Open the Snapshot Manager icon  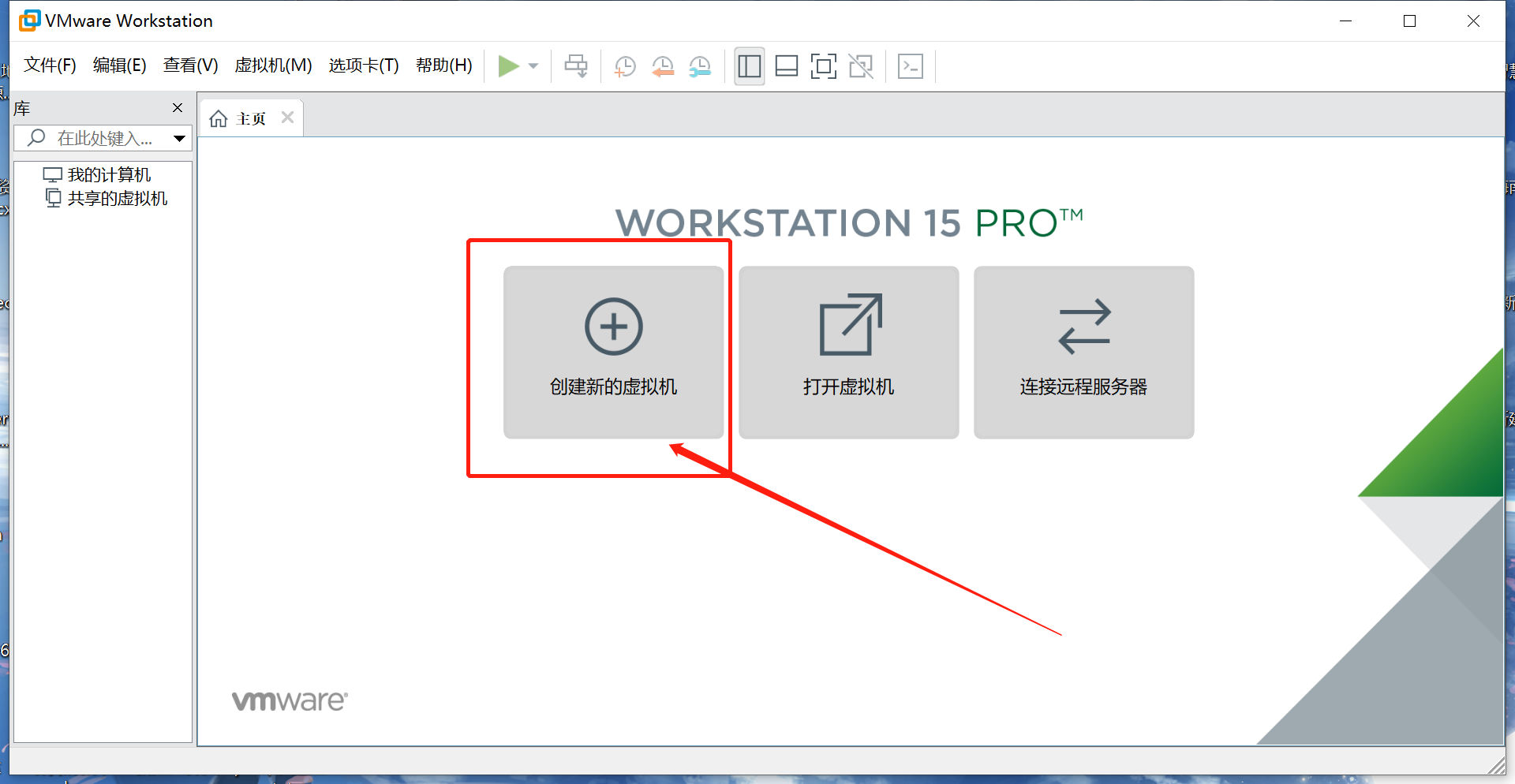point(700,66)
